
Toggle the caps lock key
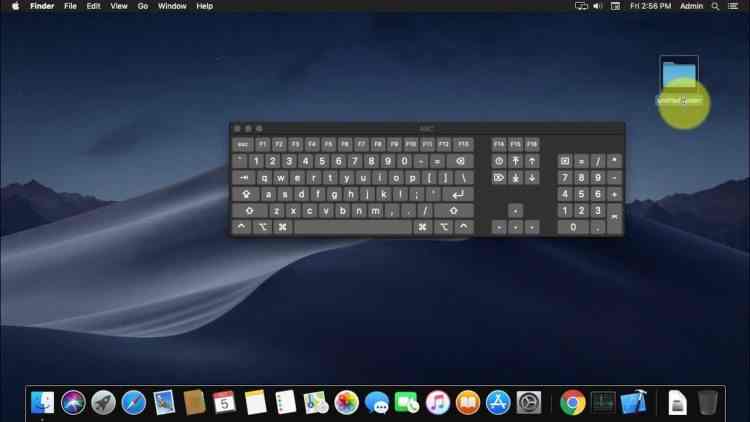(246, 194)
